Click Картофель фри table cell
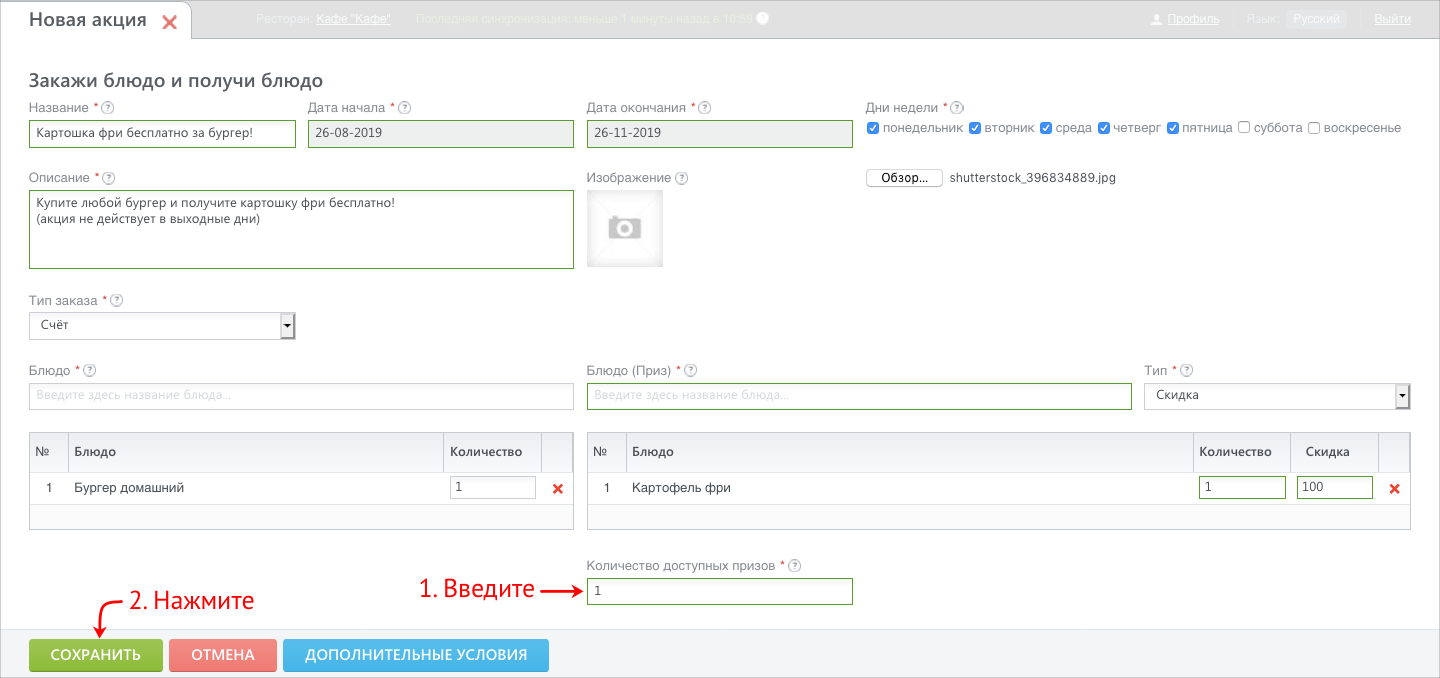Image resolution: width=1440 pixels, height=678 pixels. 908,488
